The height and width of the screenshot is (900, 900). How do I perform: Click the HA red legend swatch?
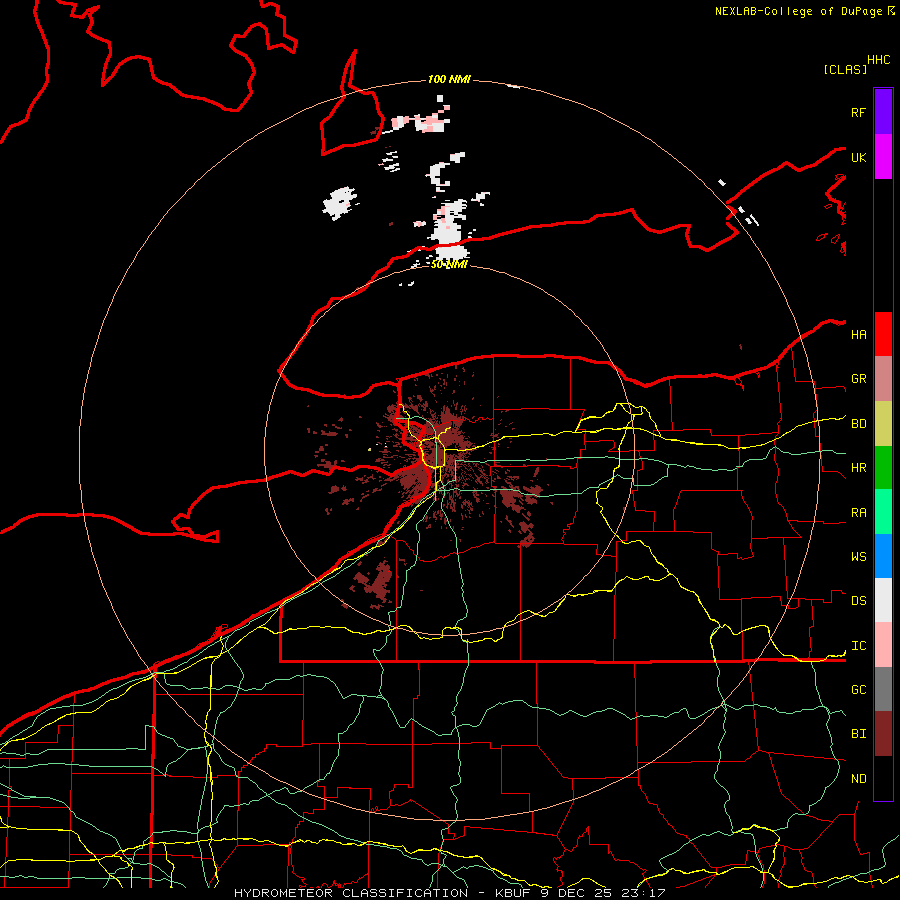883,334
